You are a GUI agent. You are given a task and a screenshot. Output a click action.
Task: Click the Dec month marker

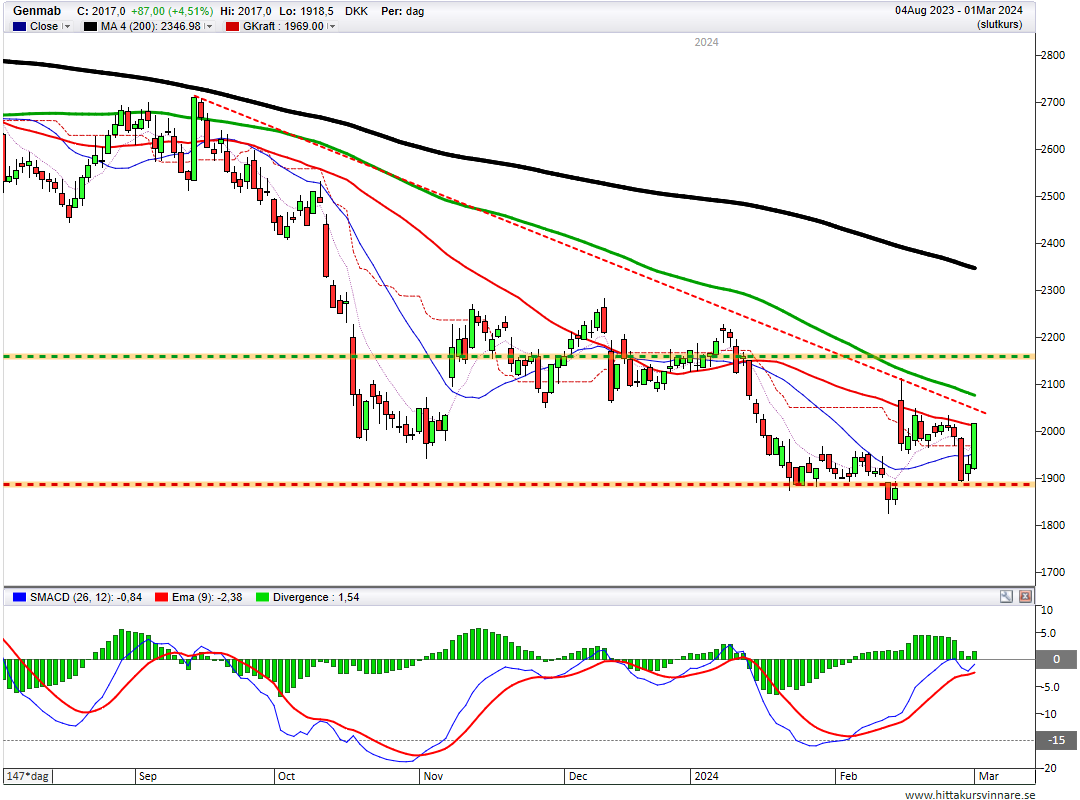pos(578,776)
